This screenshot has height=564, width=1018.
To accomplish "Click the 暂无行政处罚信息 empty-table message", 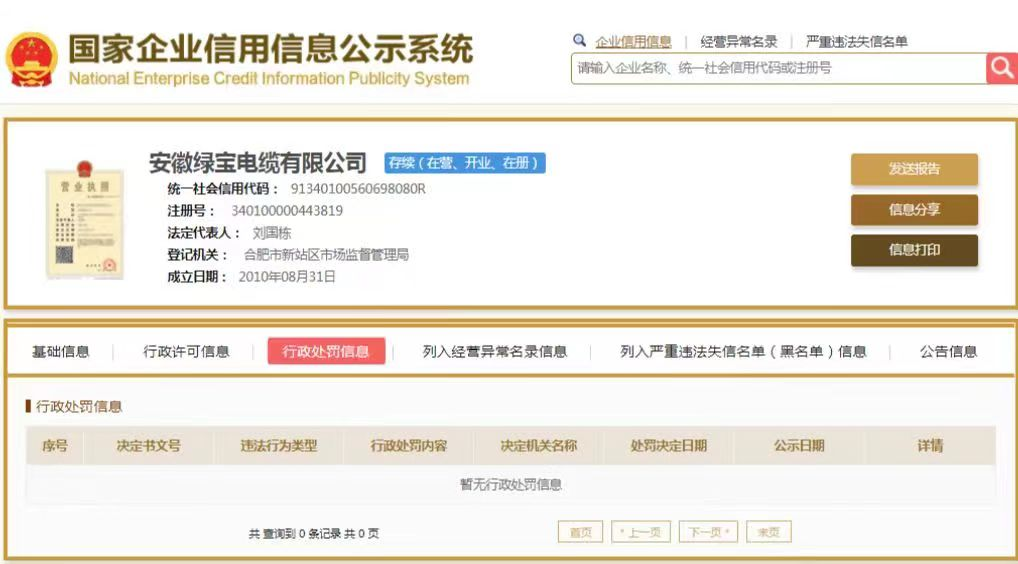I will pyautogui.click(x=511, y=485).
